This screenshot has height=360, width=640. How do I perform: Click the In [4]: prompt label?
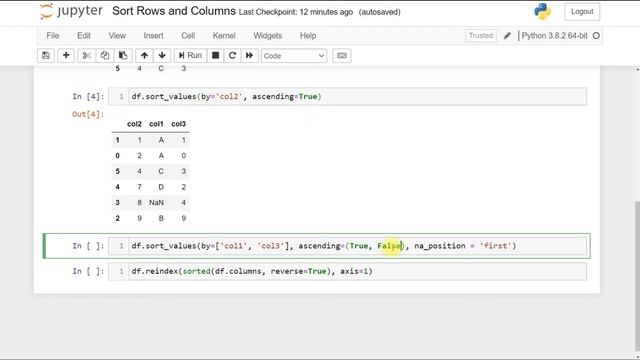[88, 97]
